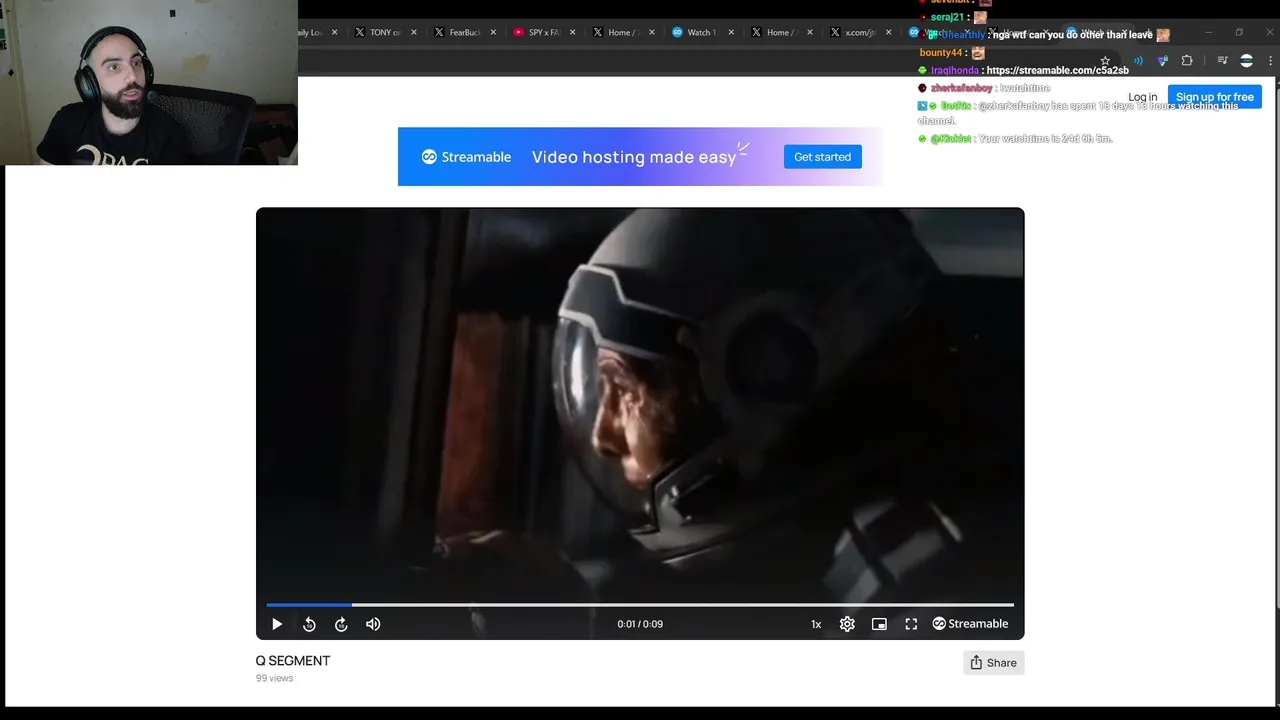Click Sign up for free
The height and width of the screenshot is (720, 1280).
(1214, 97)
